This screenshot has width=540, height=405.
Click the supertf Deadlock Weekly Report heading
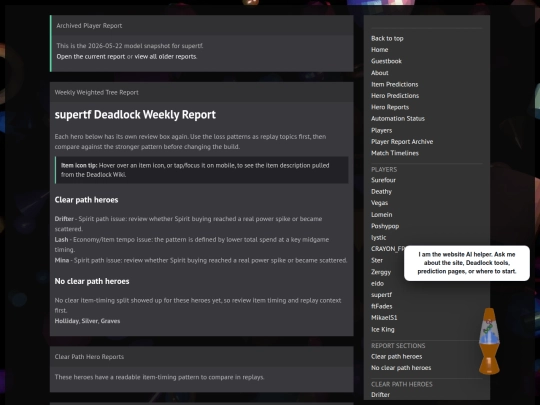tap(135, 115)
